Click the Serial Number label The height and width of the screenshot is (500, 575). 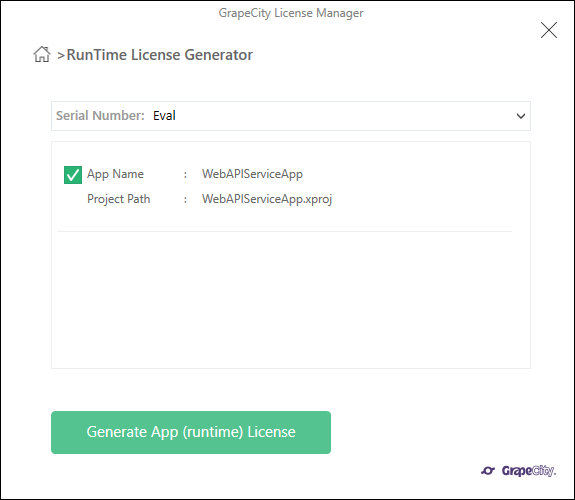(100, 116)
